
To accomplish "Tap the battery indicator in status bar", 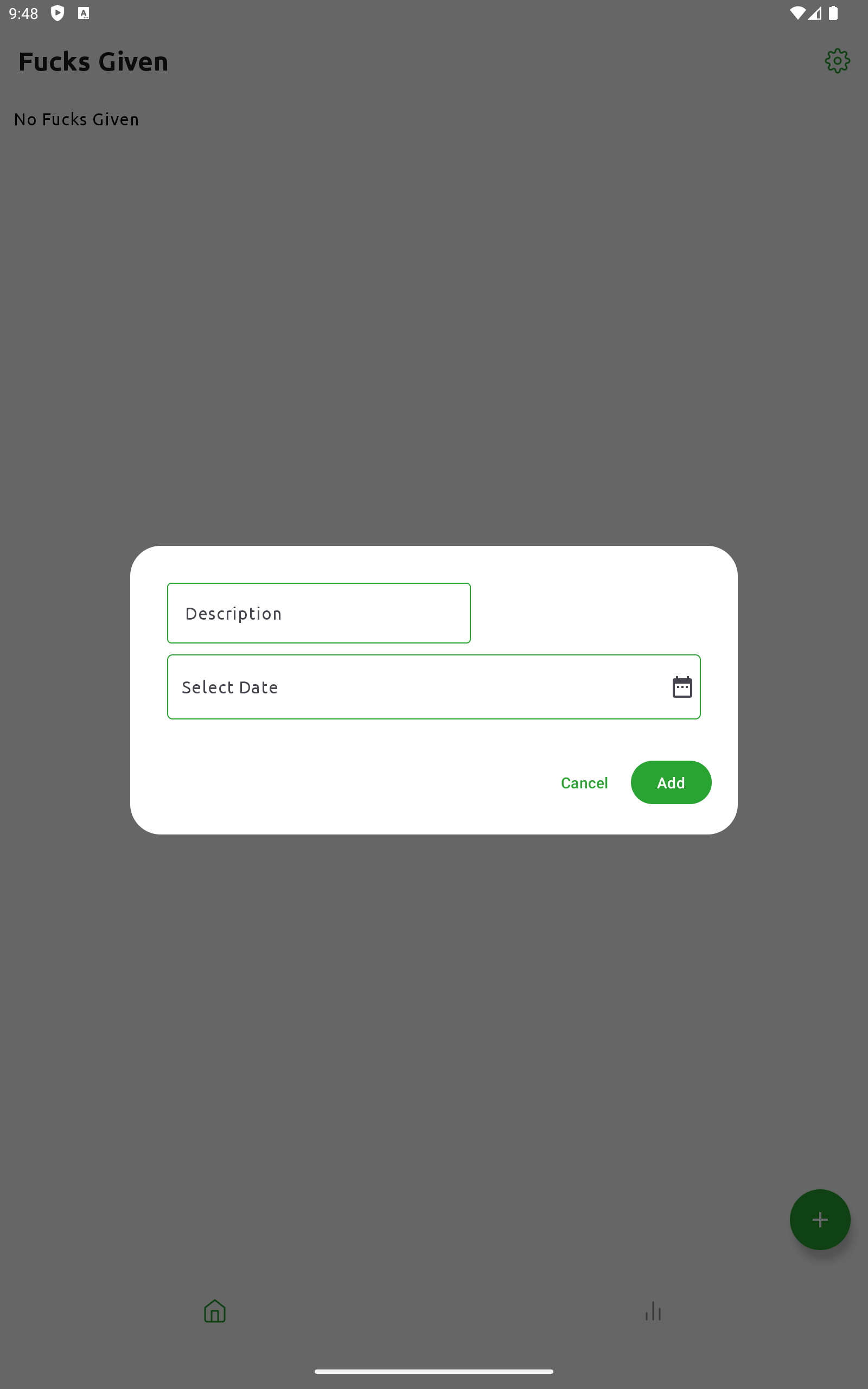I will coord(833,13).
